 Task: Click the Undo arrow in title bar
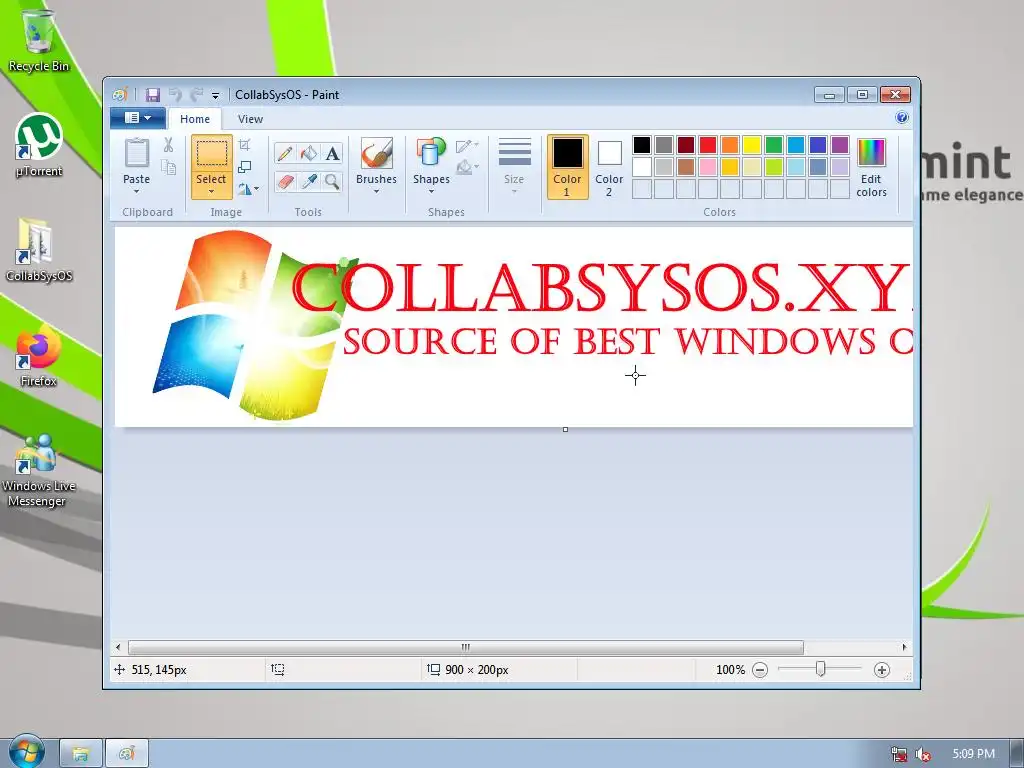coord(175,95)
